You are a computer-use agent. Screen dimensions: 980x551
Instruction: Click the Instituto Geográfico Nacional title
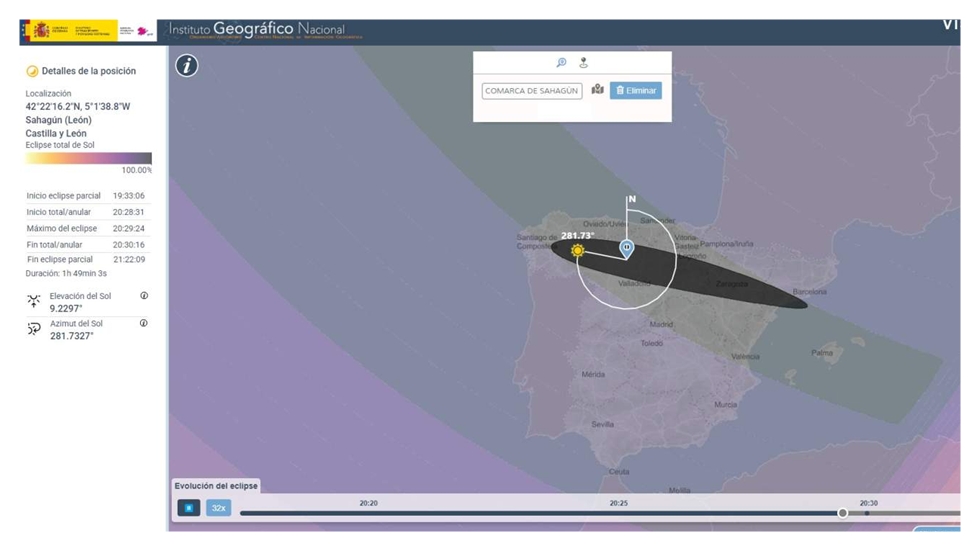(x=257, y=30)
